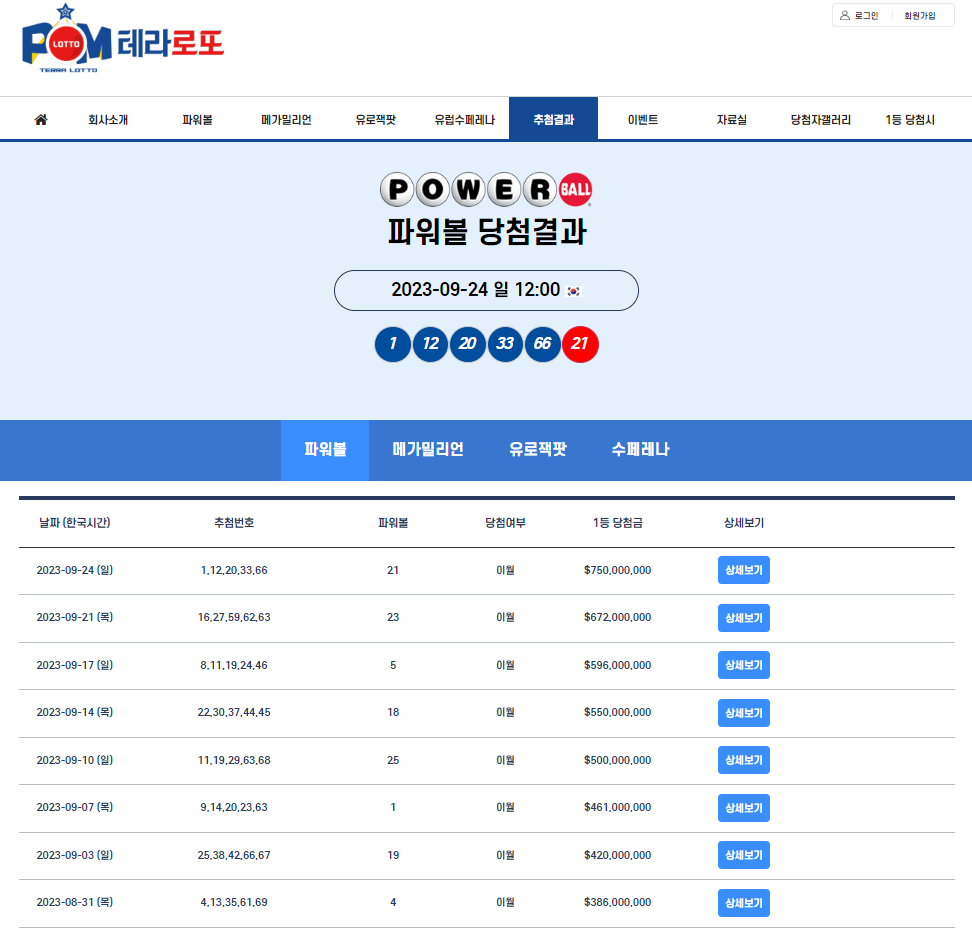Viewport: 972px width, 932px height.
Task: View details for 2023-09-07 draw
Action: click(x=744, y=807)
